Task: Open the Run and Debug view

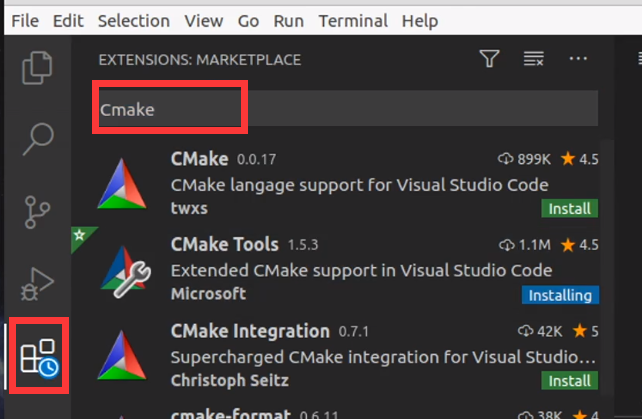Action: [x=37, y=284]
